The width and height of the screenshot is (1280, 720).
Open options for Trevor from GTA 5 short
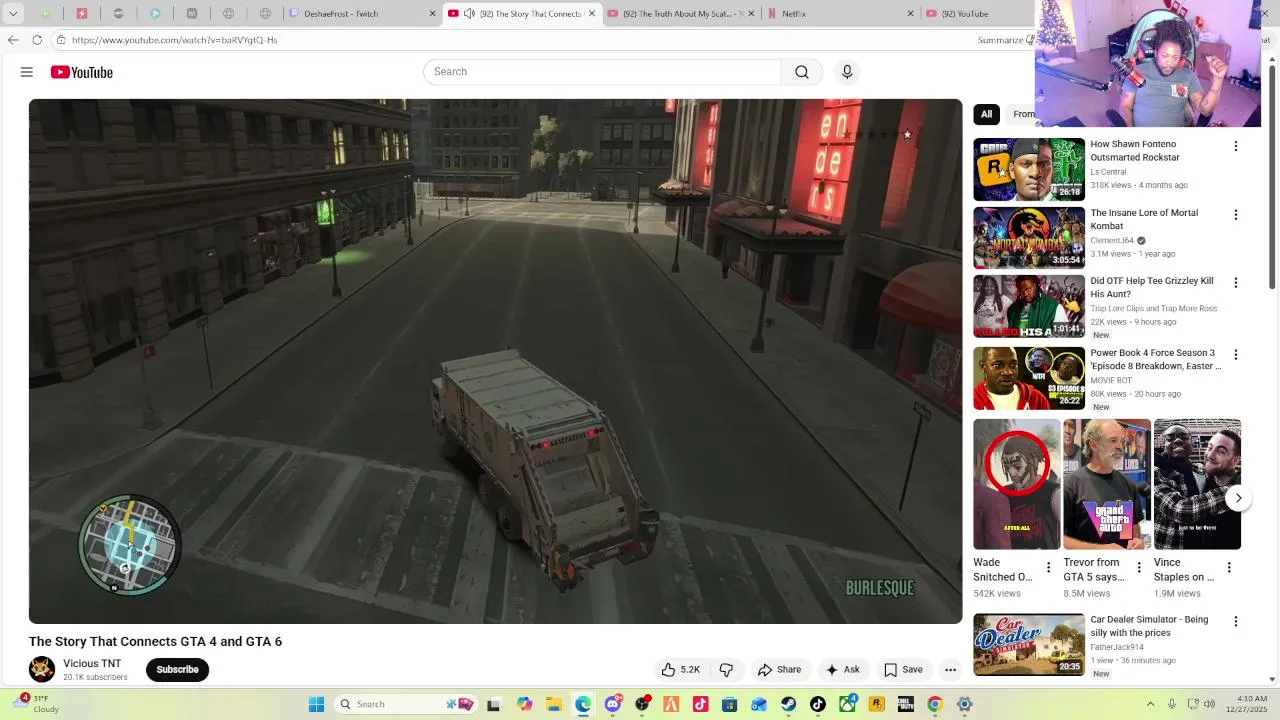click(x=1138, y=568)
